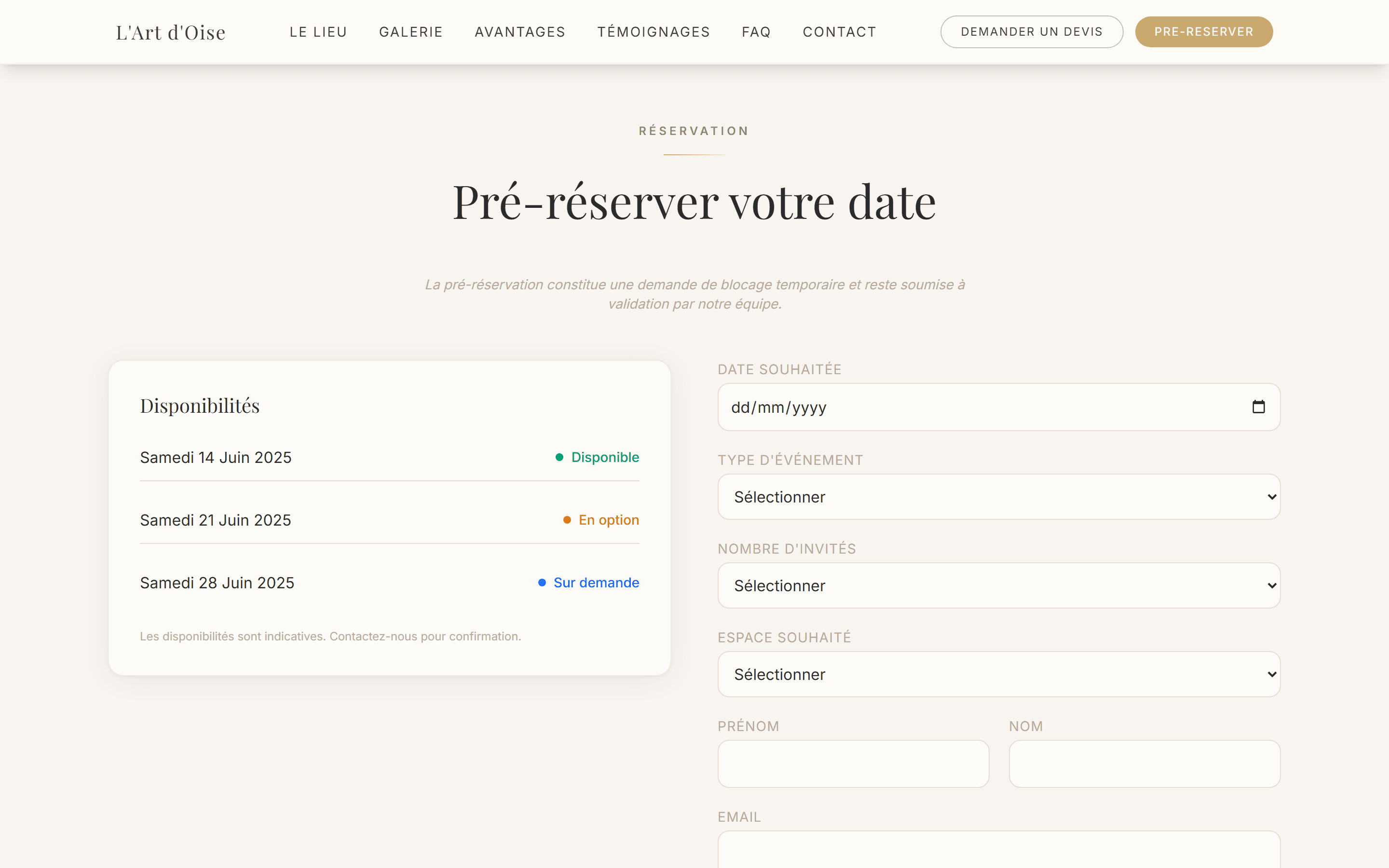Click the DEMANDER UN DEVIS button

(x=1031, y=31)
